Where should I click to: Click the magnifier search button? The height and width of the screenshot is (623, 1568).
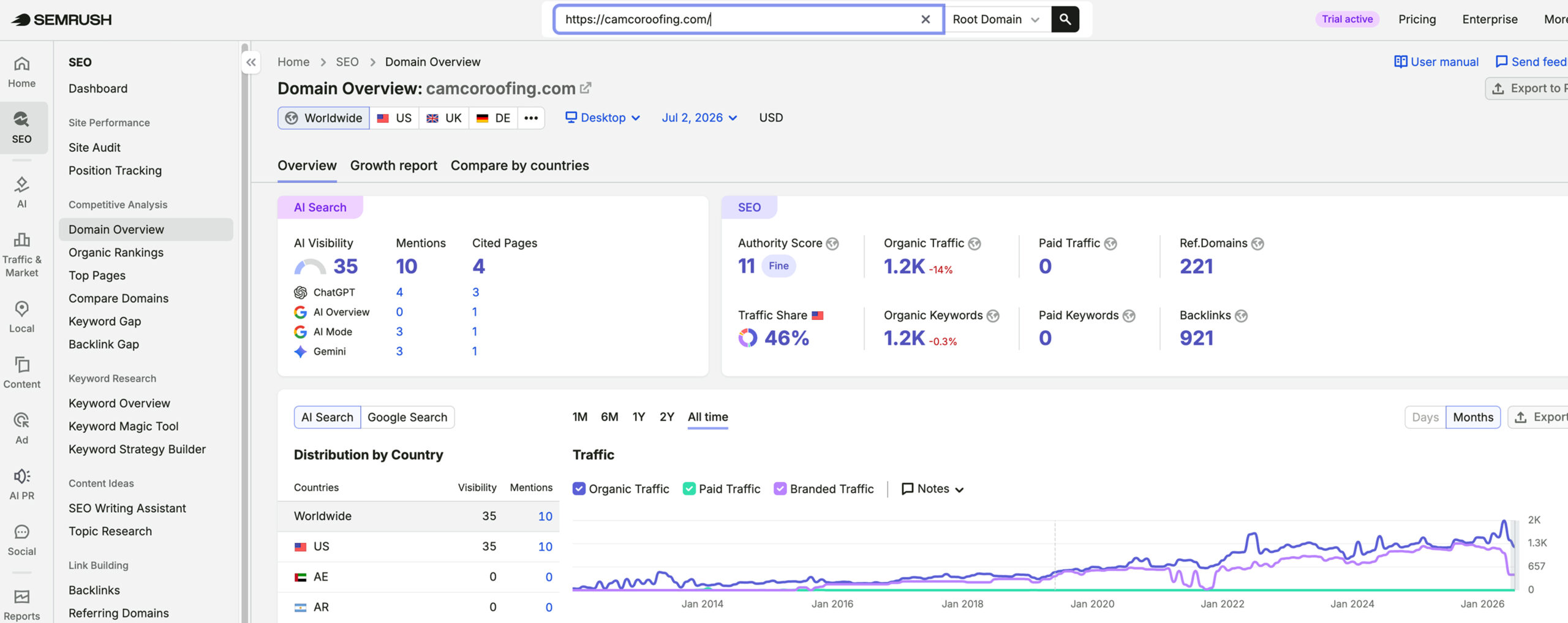1065,19
